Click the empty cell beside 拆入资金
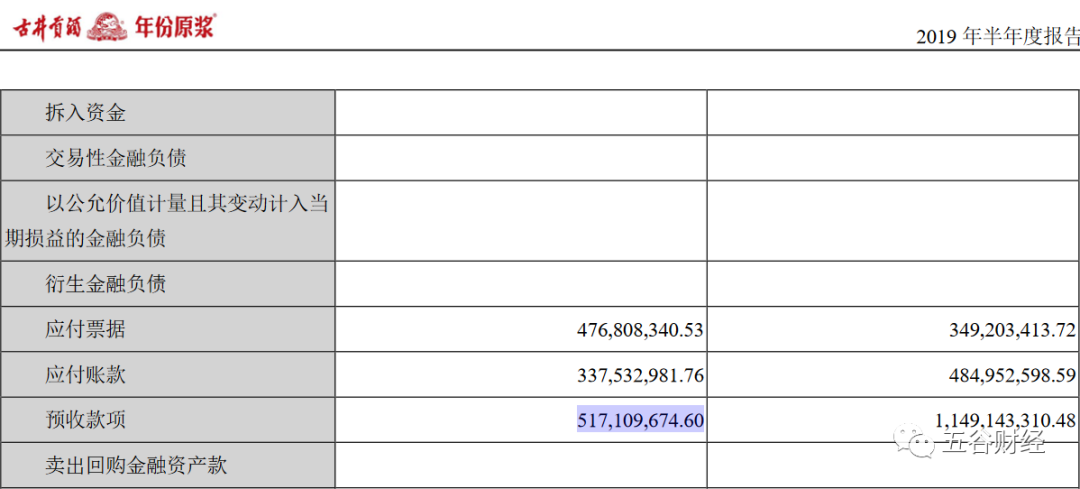The image size is (1080, 489). (x=521, y=112)
